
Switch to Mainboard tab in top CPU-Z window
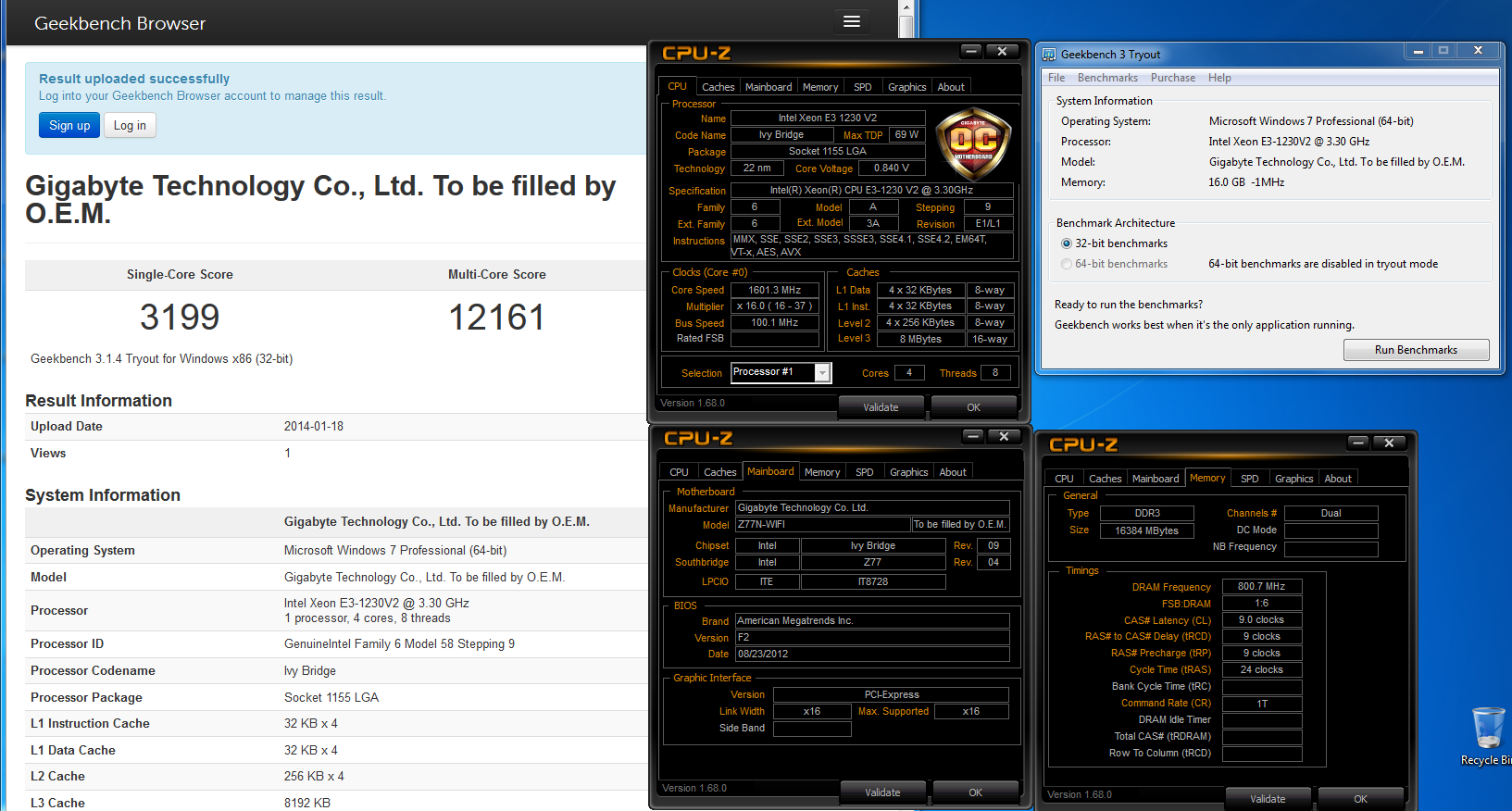click(x=768, y=87)
